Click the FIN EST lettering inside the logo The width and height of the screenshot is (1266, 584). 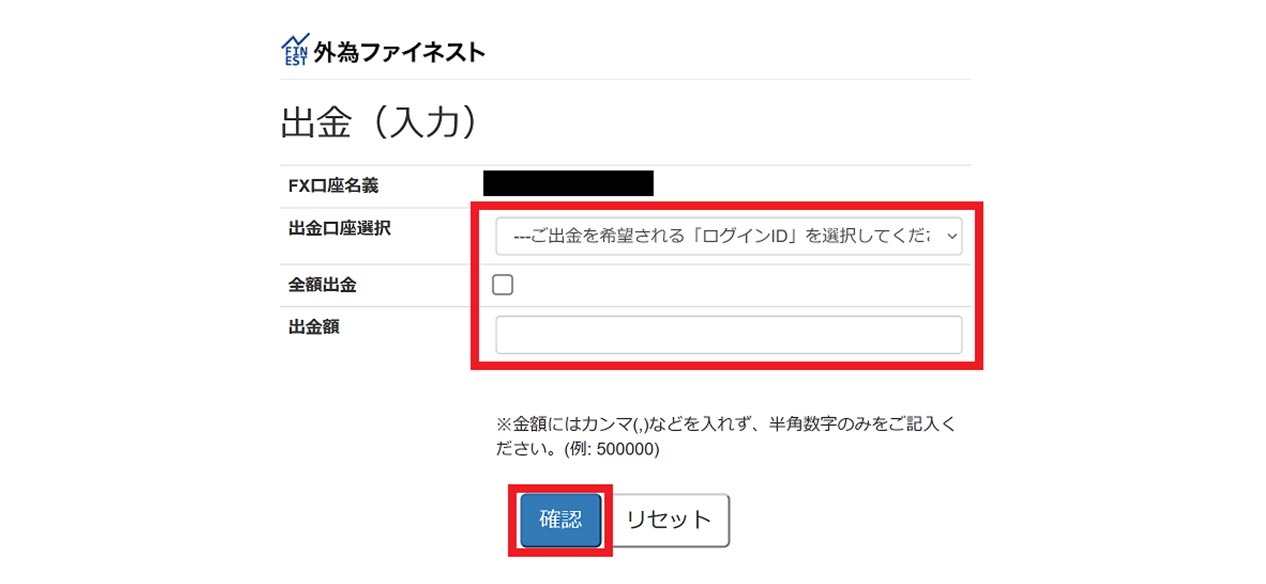[295, 57]
